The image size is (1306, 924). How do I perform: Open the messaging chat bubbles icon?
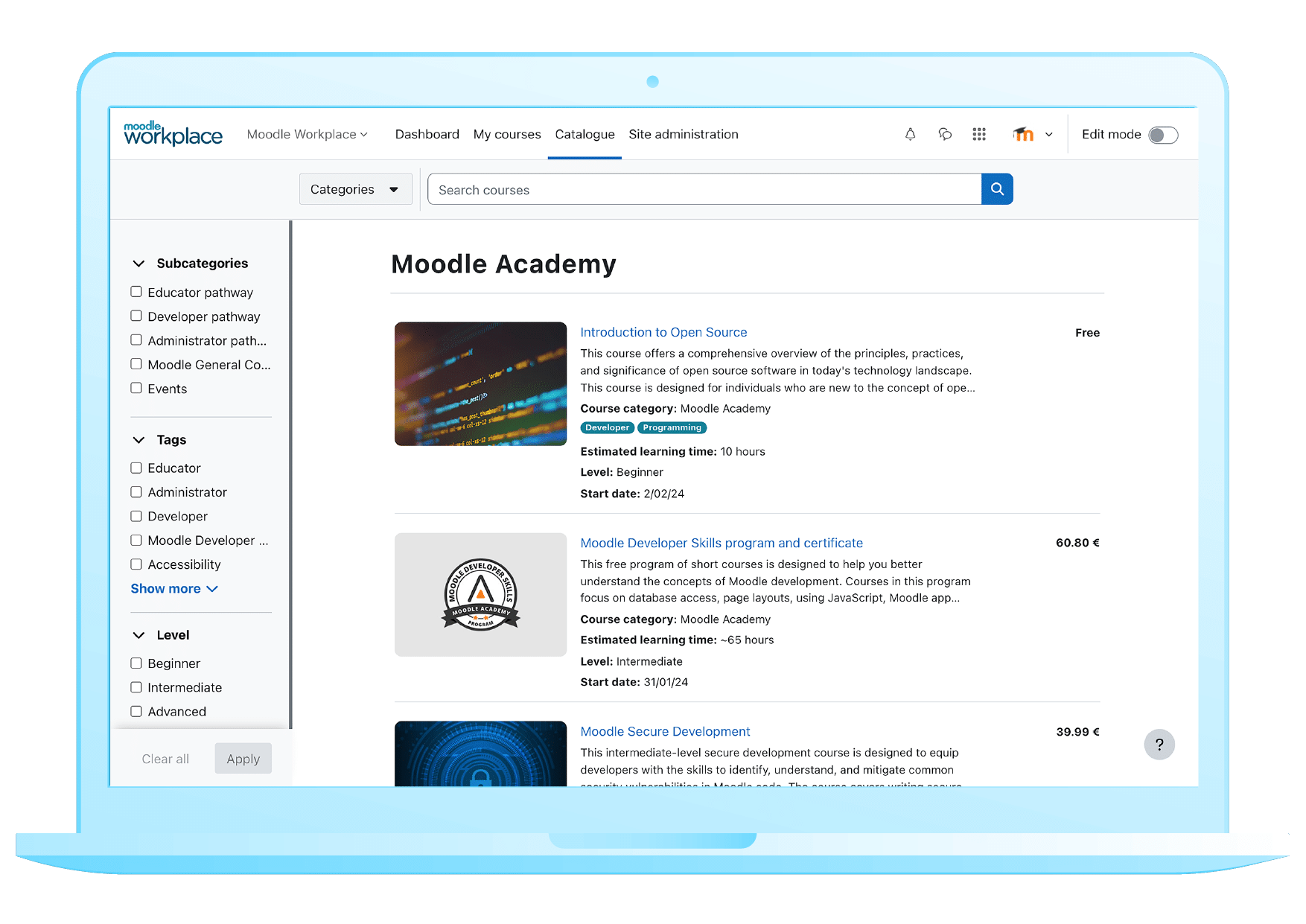pyautogui.click(x=945, y=134)
